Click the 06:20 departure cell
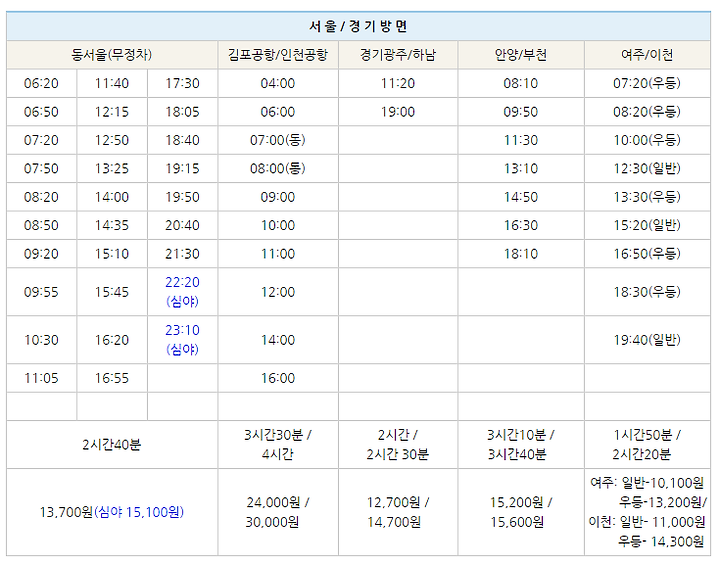The width and height of the screenshot is (720, 565). pos(41,83)
